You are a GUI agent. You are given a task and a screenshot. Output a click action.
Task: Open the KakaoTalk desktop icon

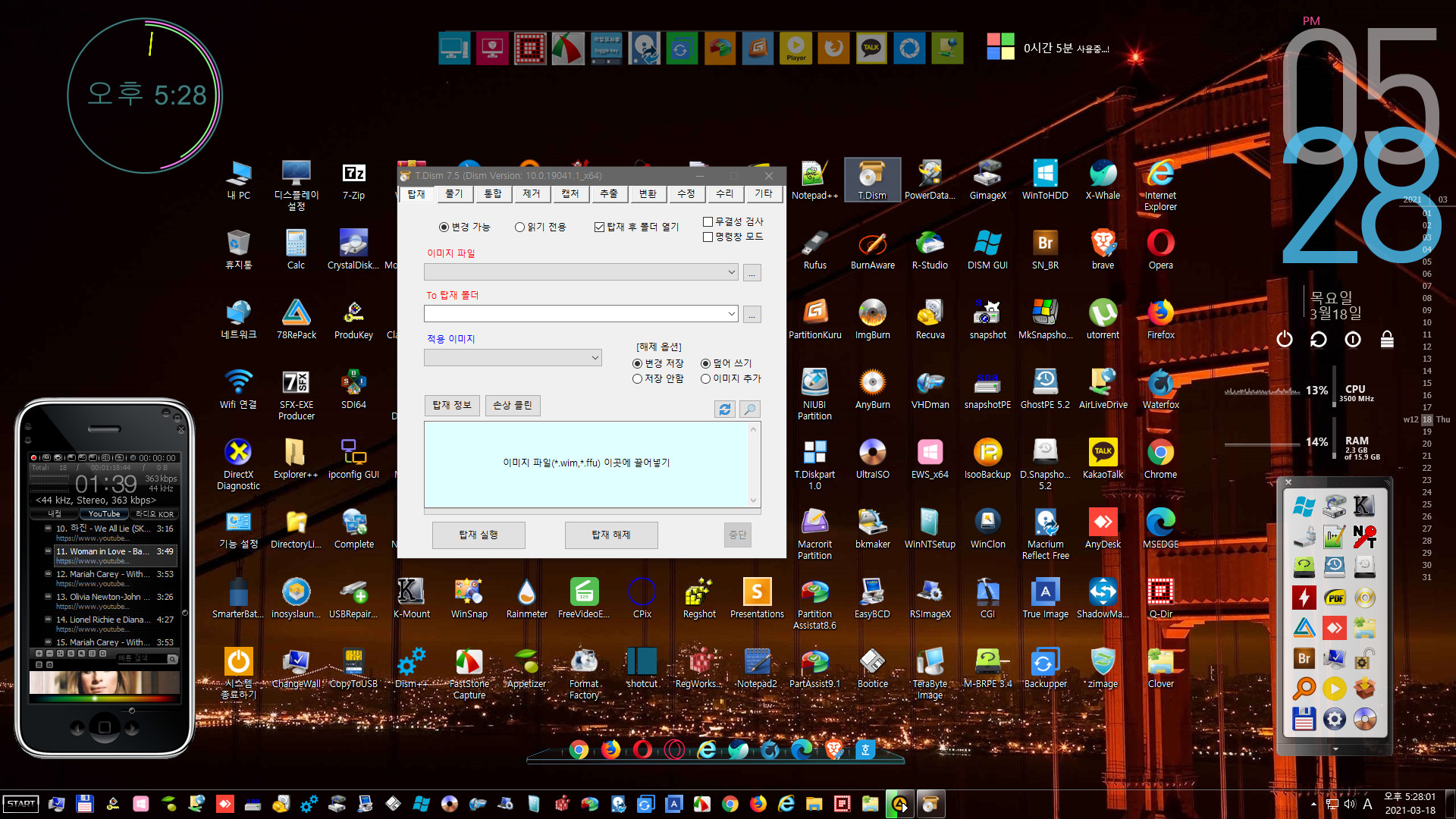[x=1103, y=460]
